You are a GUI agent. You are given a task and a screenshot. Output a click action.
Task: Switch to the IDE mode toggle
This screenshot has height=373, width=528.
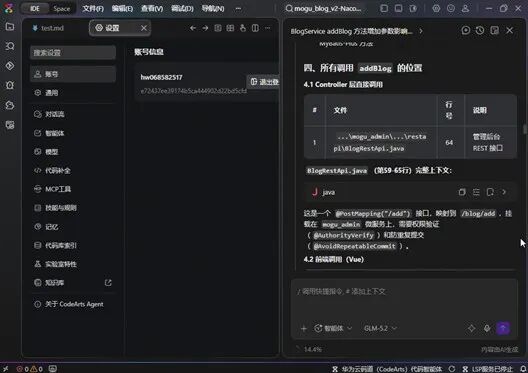35,8
